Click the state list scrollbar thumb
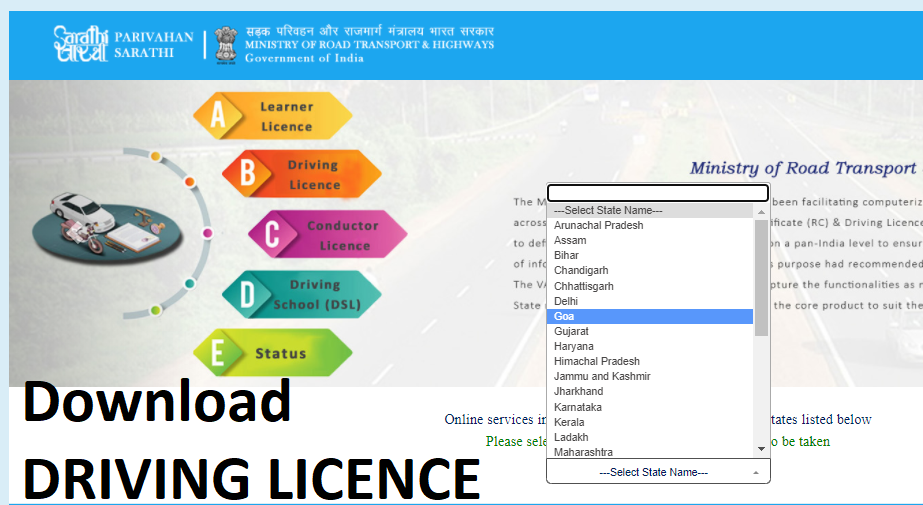 (x=761, y=277)
